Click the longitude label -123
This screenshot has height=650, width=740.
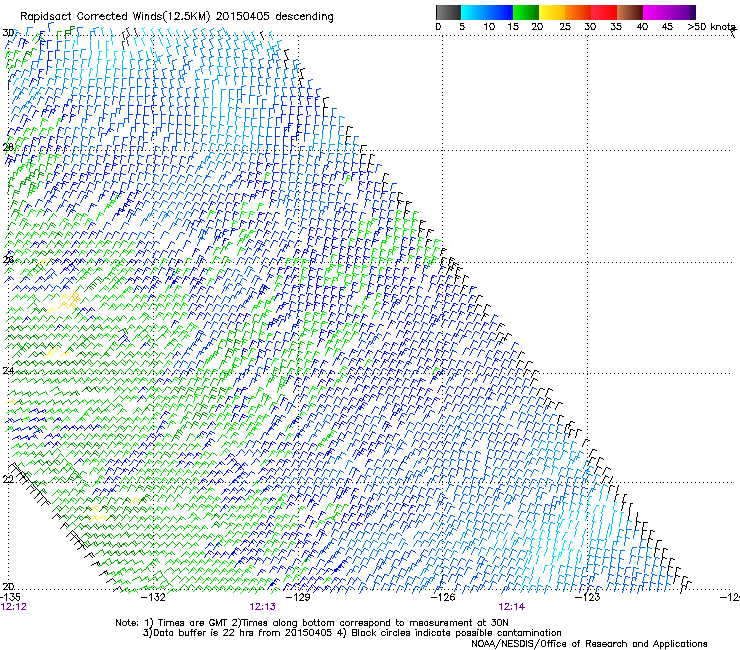[588, 597]
